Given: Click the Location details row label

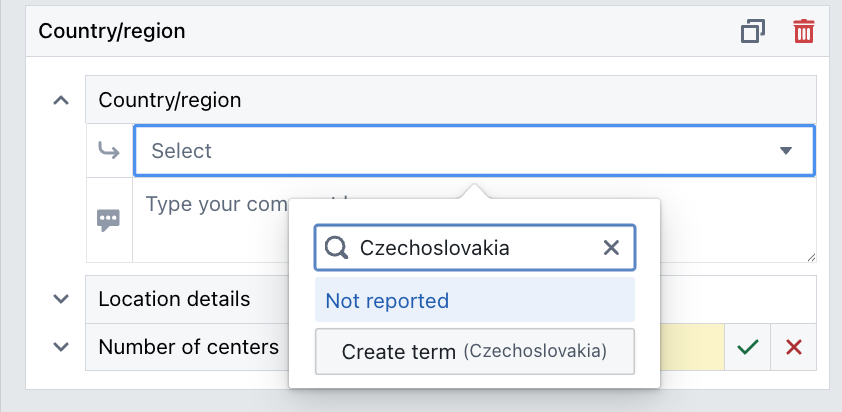Looking at the screenshot, I should pyautogui.click(x=174, y=298).
